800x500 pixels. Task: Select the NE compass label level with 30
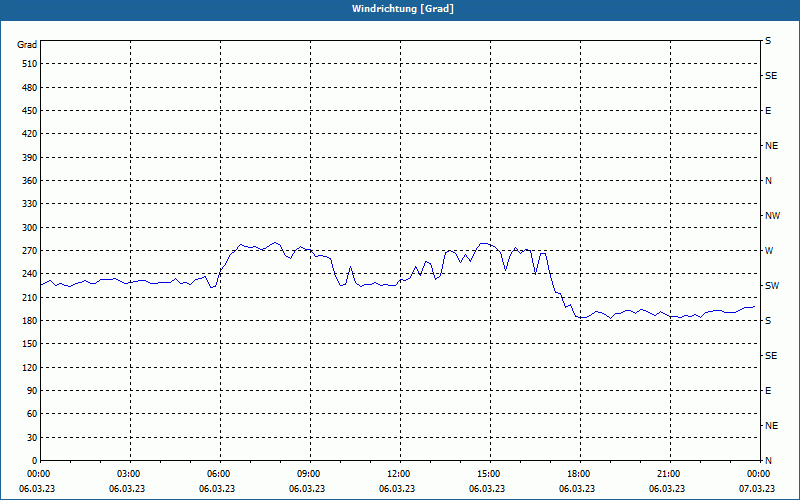tap(771, 426)
